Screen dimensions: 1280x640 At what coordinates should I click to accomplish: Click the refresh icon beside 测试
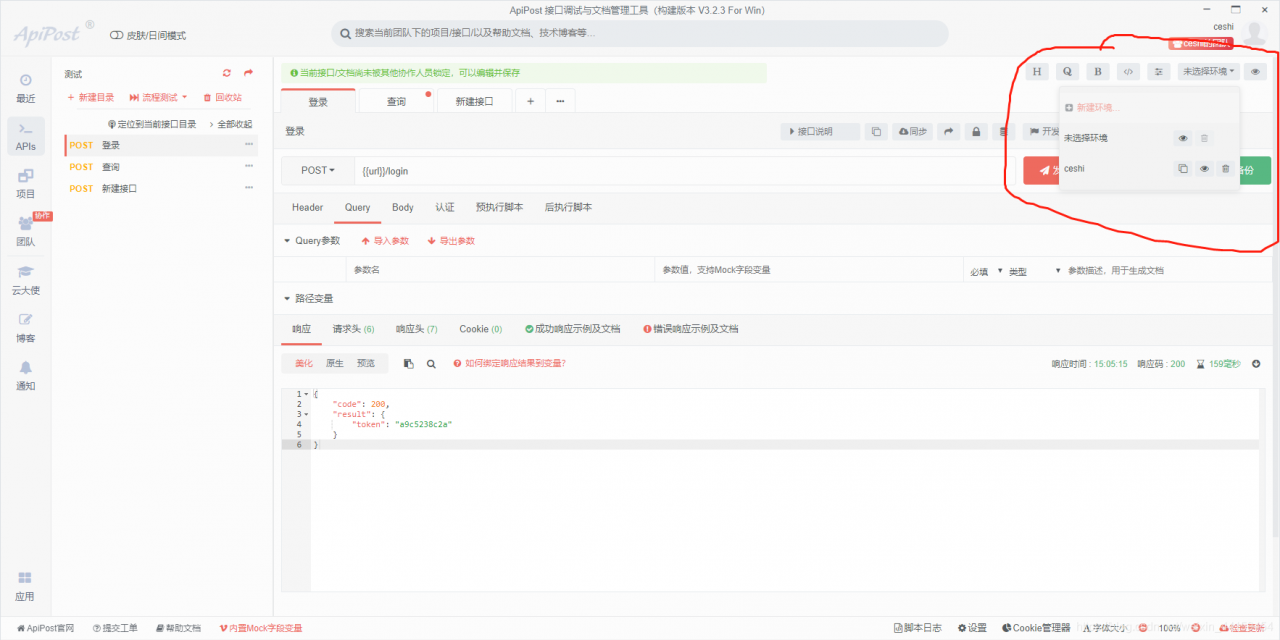coord(227,73)
